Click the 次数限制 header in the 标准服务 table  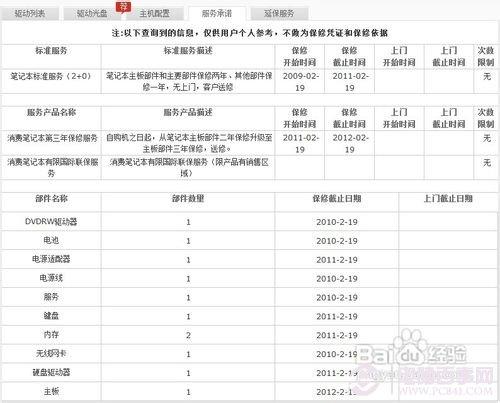[486, 56]
